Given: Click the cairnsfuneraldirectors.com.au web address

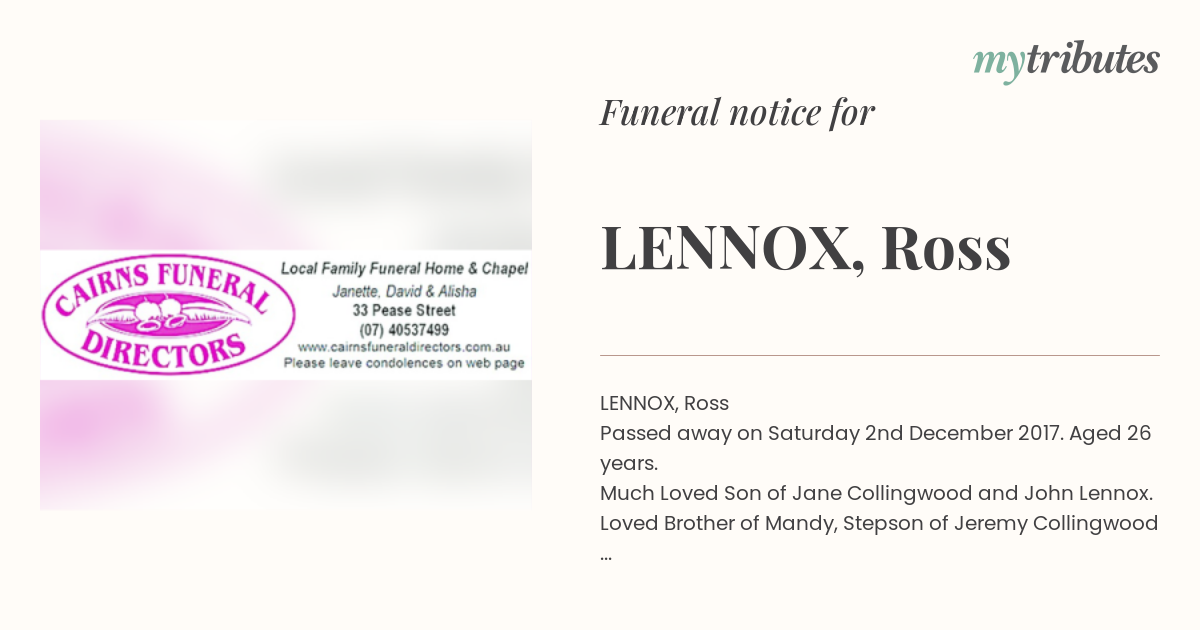Looking at the screenshot, I should pos(404,346).
